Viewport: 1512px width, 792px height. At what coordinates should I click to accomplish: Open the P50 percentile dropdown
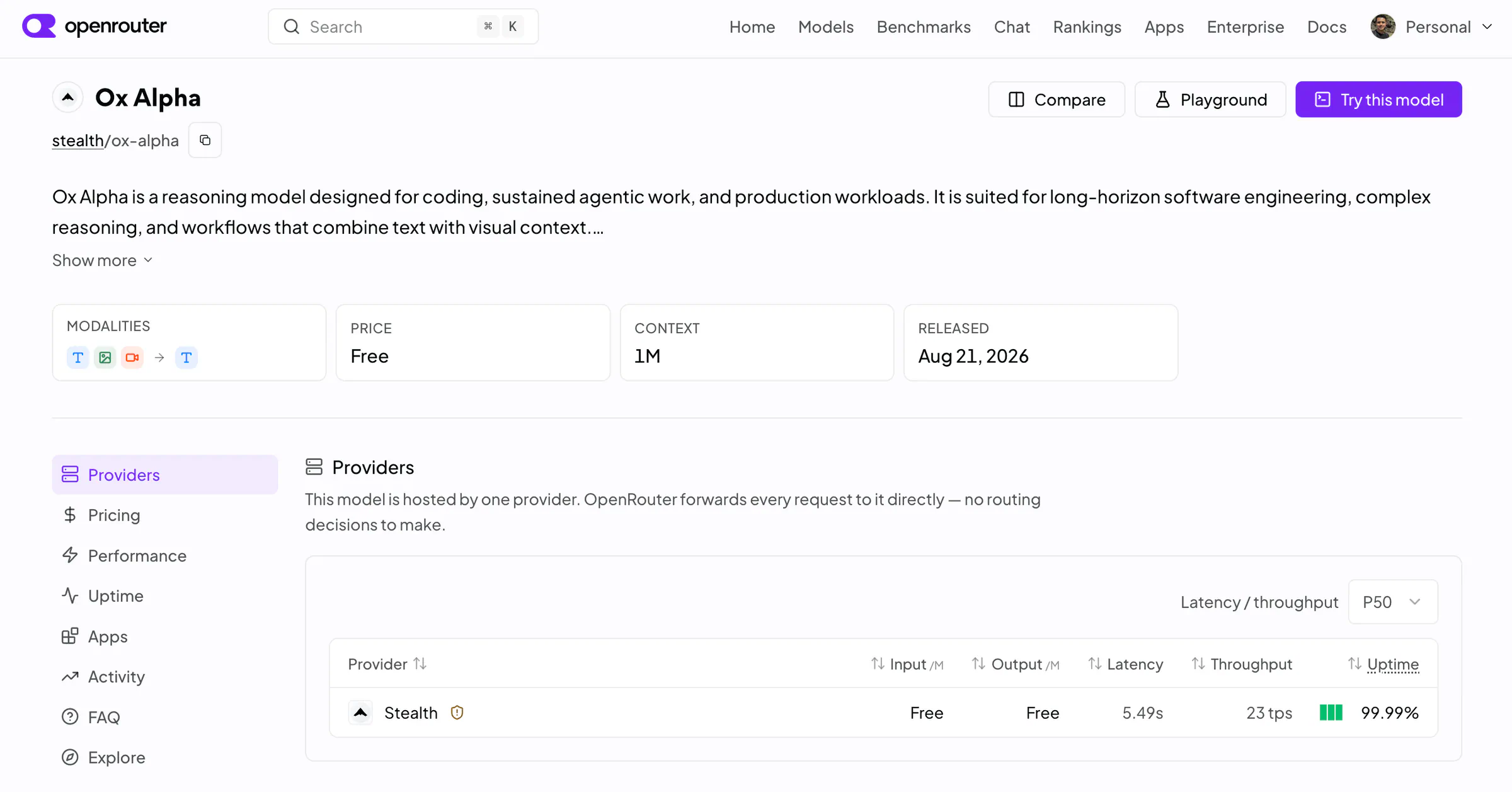[1393, 602]
